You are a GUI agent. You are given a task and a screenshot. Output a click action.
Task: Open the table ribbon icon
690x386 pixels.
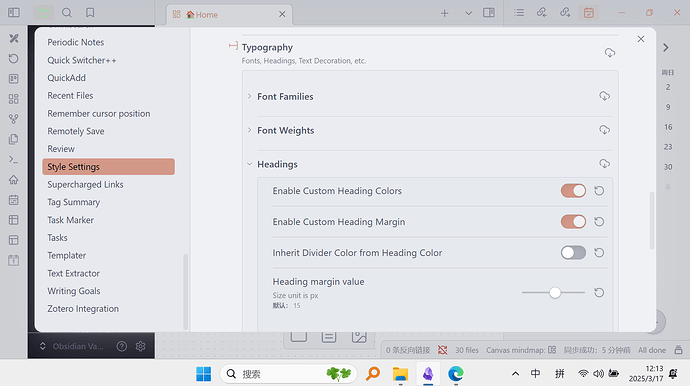click(14, 220)
